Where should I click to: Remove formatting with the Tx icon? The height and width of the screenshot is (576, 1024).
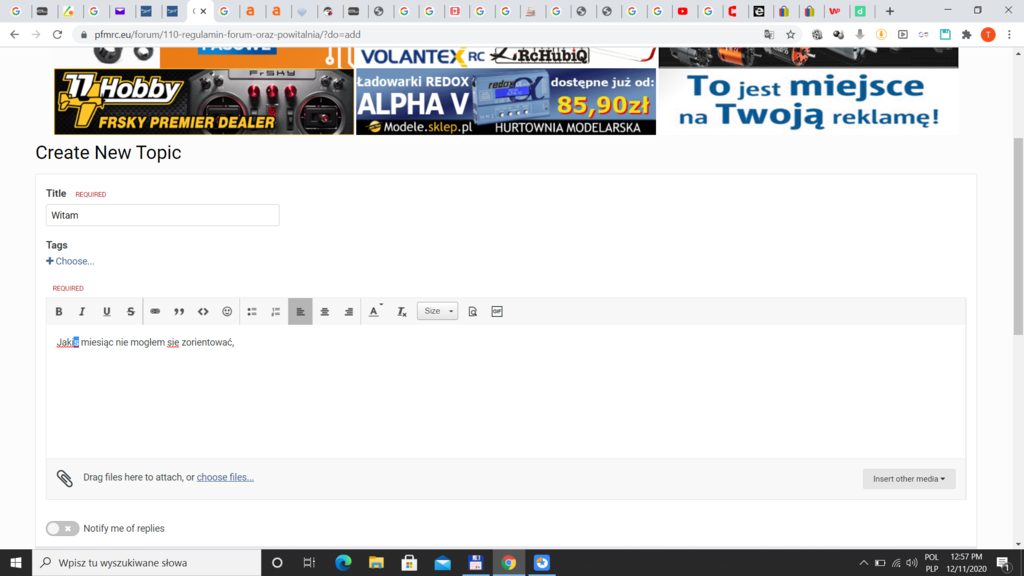pyautogui.click(x=401, y=312)
